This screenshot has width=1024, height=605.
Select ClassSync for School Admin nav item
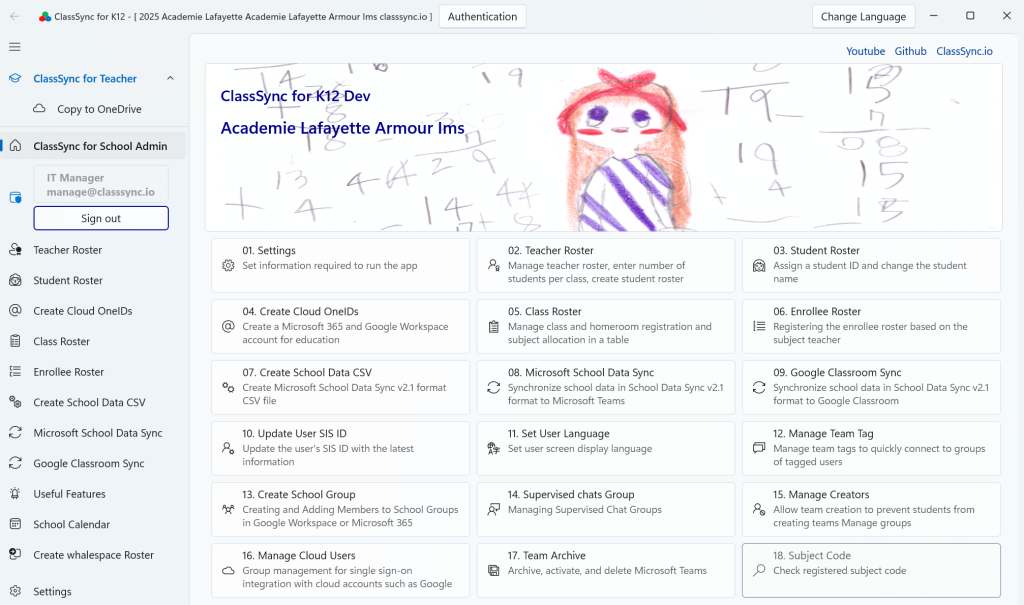pos(93,146)
